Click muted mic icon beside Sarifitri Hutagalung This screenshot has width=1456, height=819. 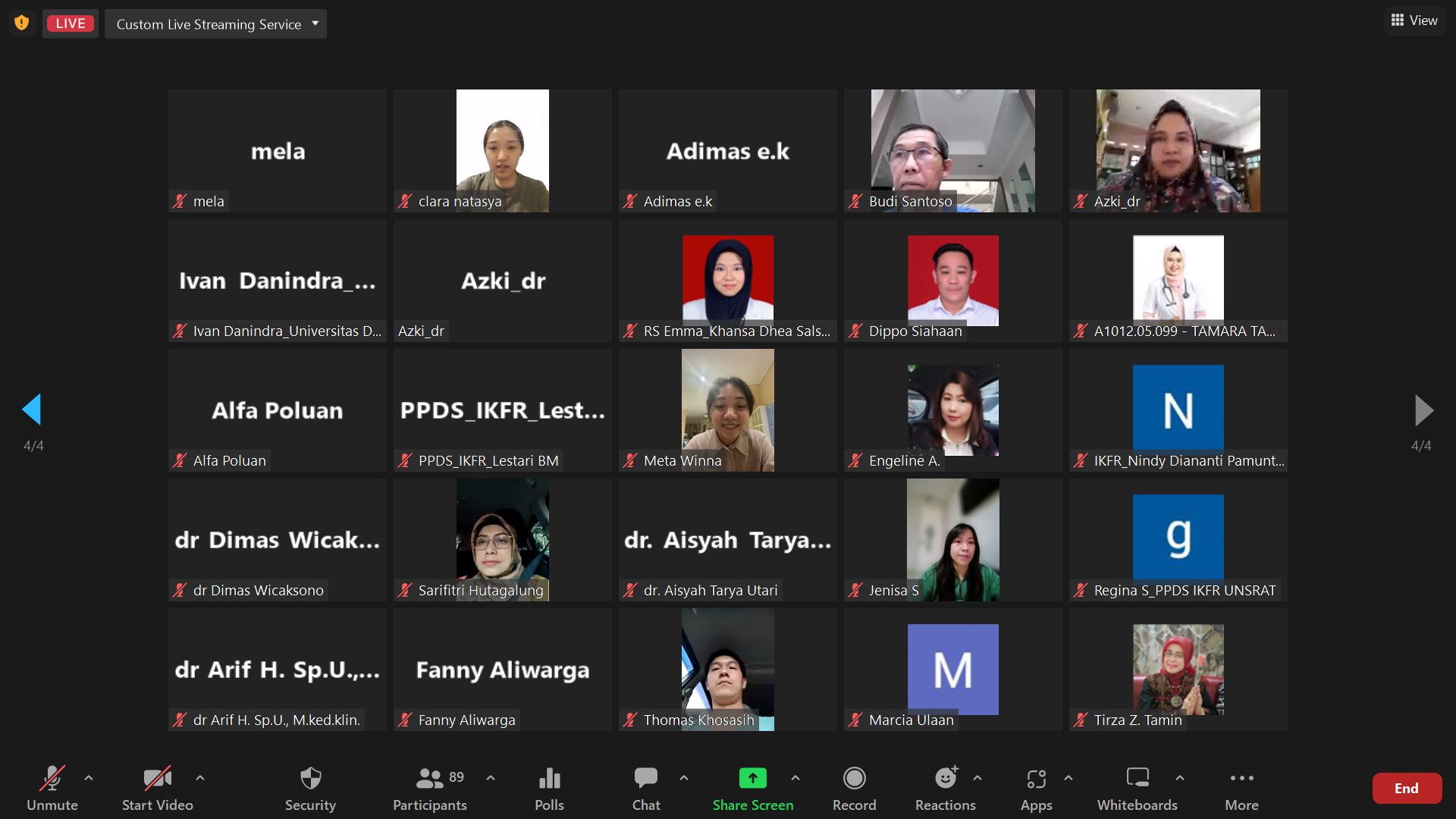click(405, 591)
